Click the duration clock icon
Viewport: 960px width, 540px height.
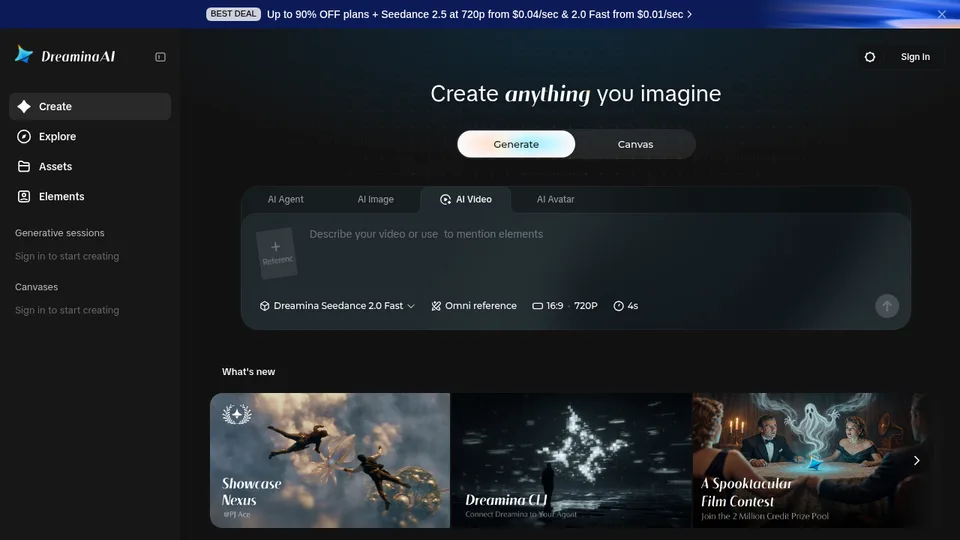[618, 306]
